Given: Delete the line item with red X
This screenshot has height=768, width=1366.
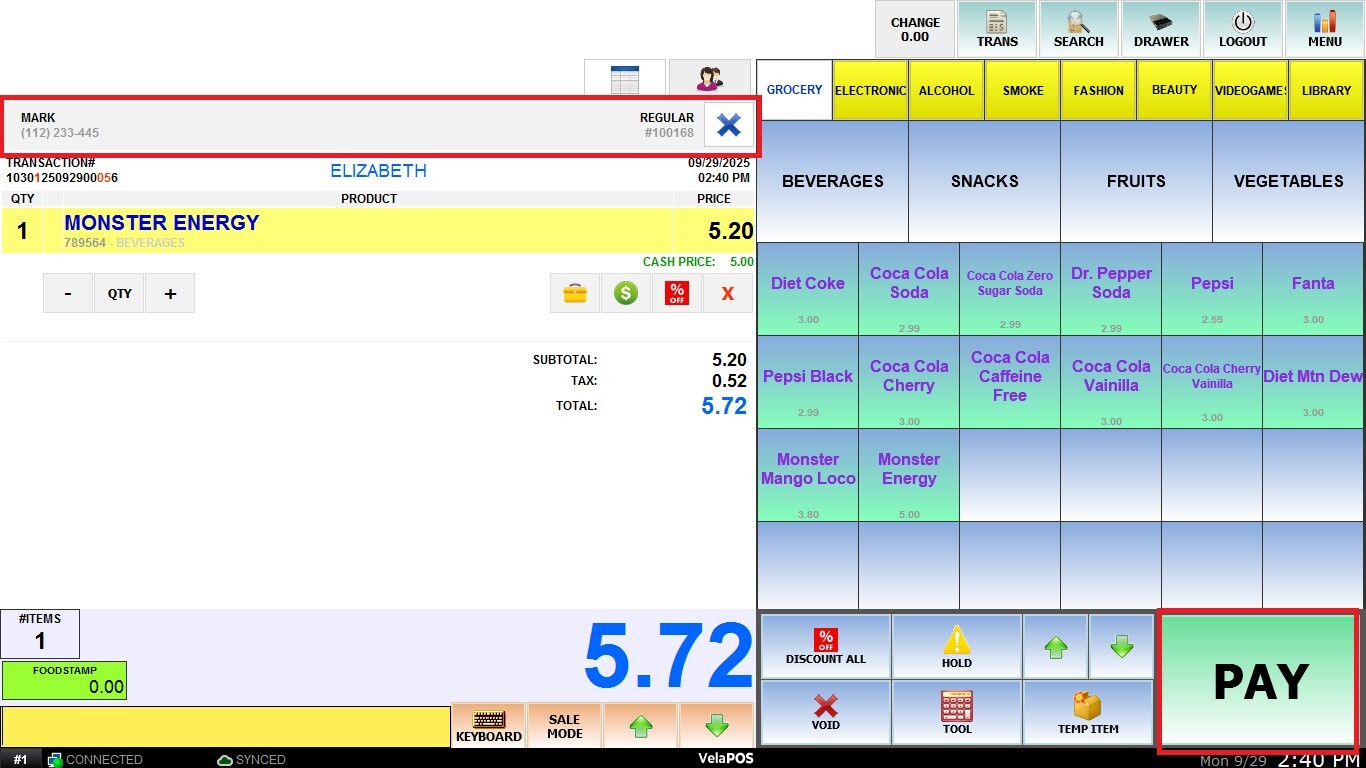Looking at the screenshot, I should [x=727, y=293].
